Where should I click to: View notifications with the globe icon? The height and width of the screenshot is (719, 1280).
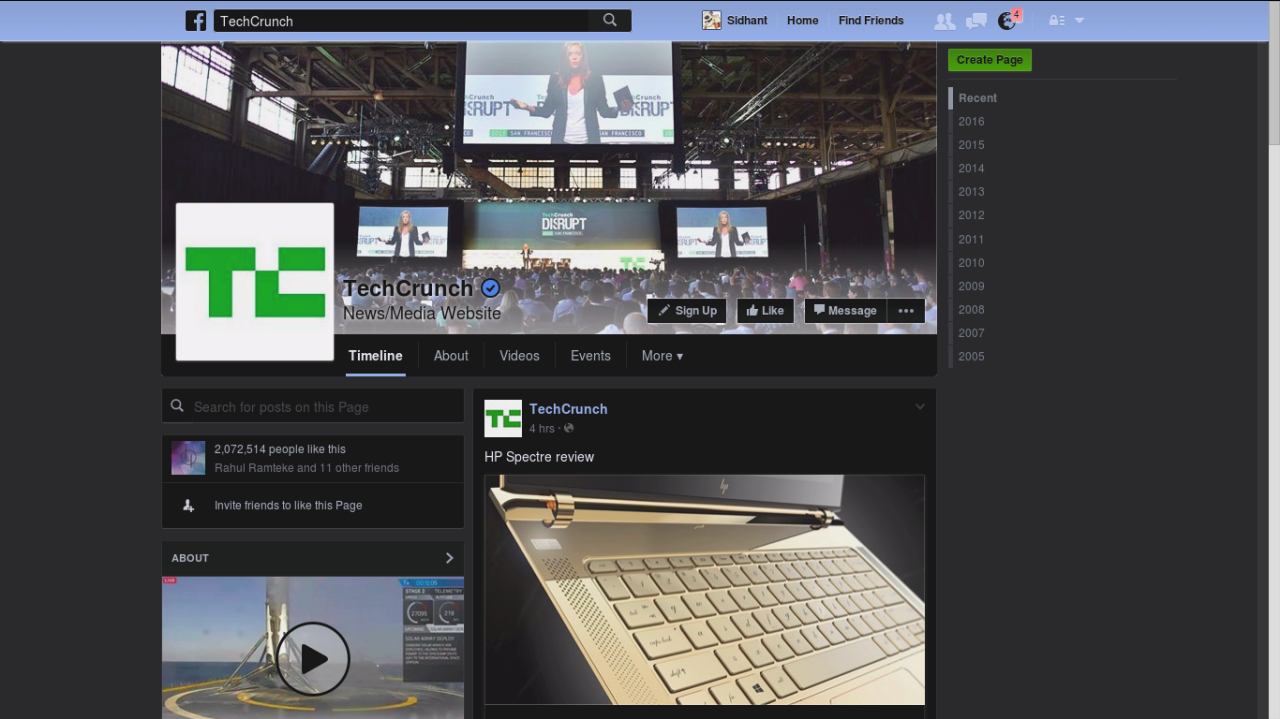click(x=1006, y=20)
